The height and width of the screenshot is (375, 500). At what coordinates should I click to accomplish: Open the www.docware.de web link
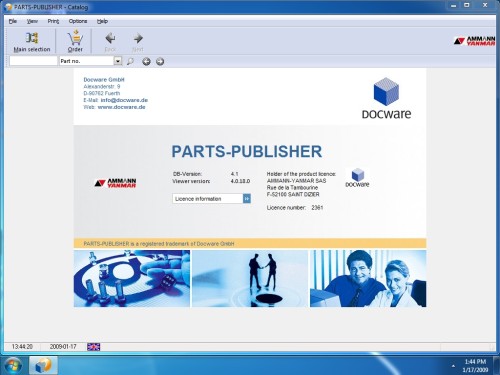(121, 107)
